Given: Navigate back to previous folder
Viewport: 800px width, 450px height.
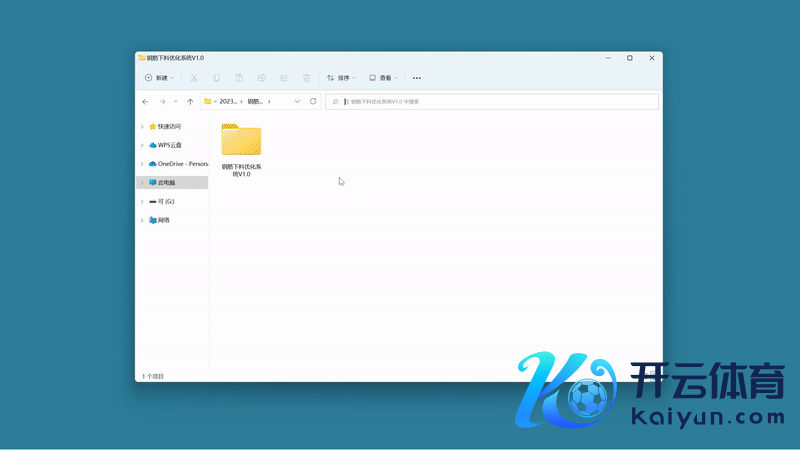Looking at the screenshot, I should tap(146, 101).
